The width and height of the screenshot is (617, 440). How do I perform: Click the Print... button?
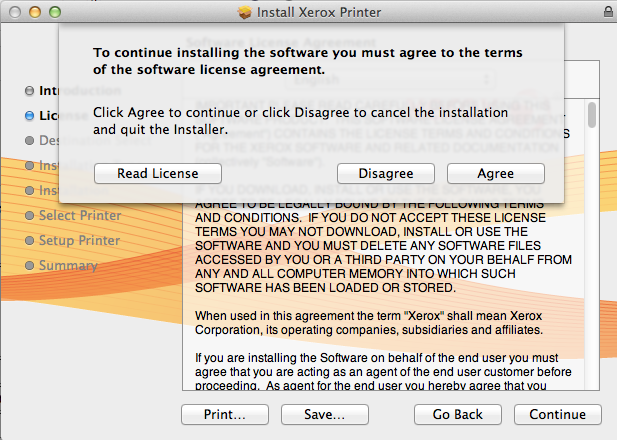point(226,414)
